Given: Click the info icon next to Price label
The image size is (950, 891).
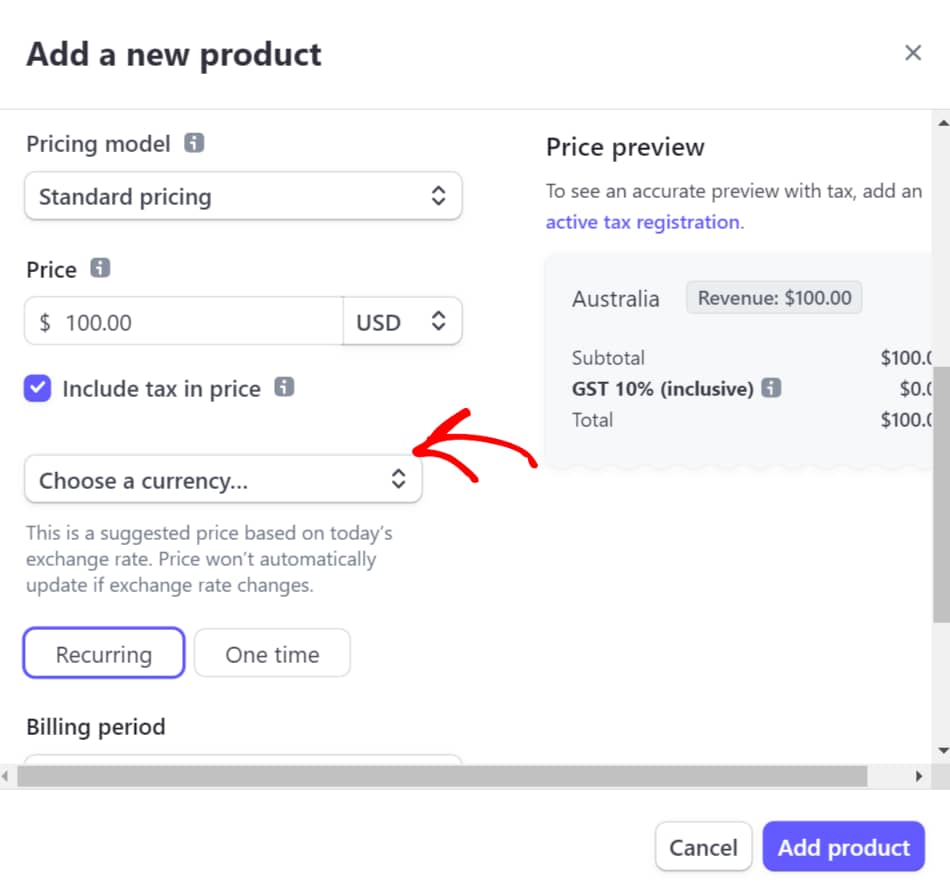Looking at the screenshot, I should 100,269.
